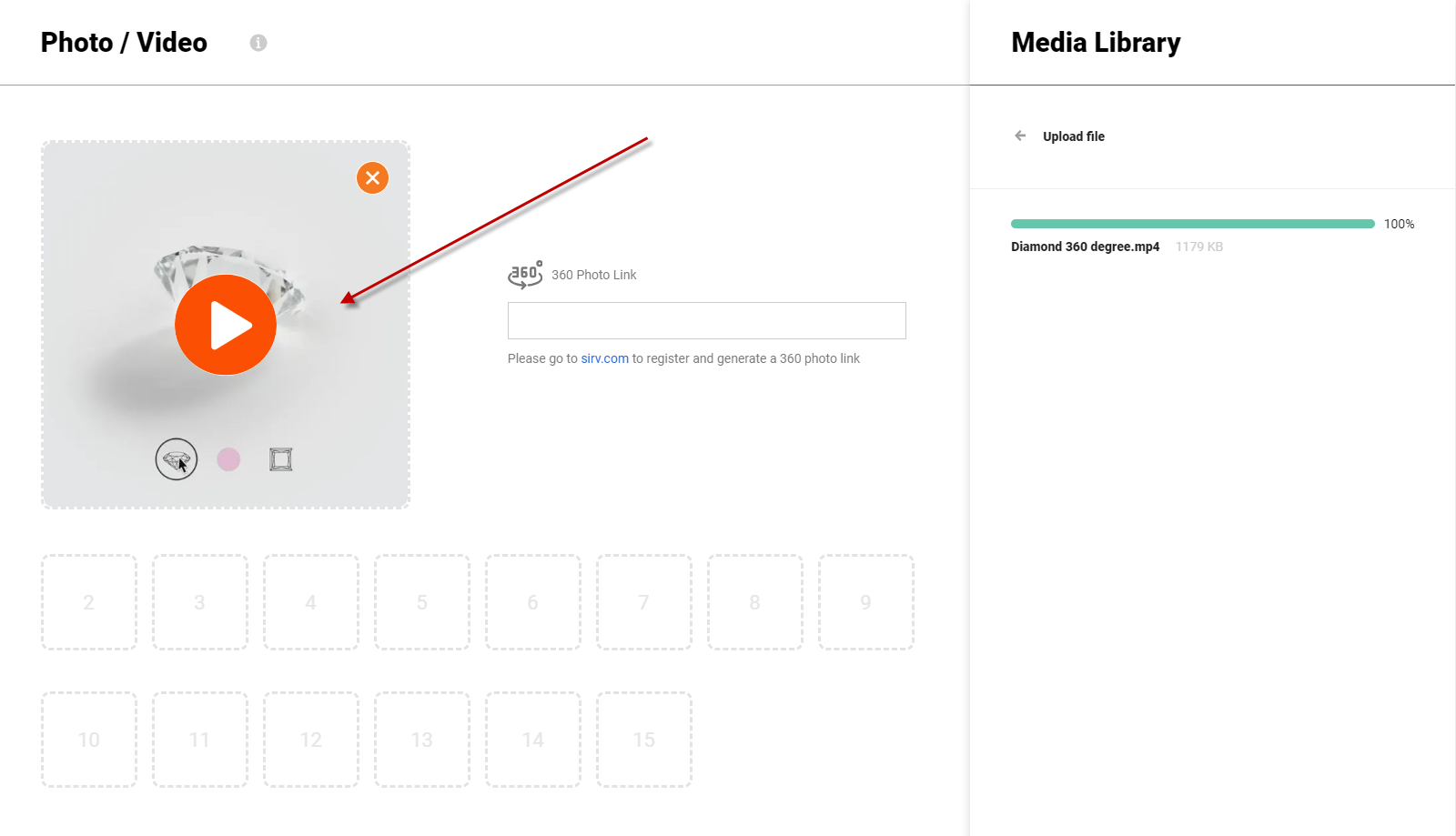The image size is (1456, 836).
Task: Click the Photo / Video heading
Action: click(x=124, y=43)
